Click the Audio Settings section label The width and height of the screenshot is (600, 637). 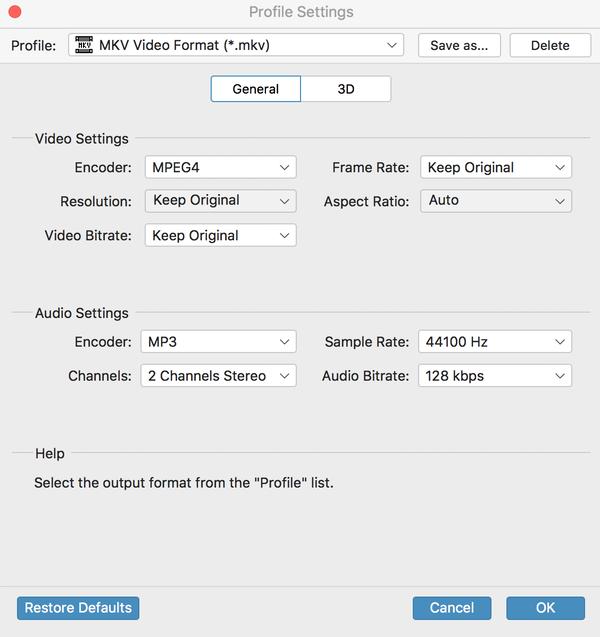pos(82,313)
